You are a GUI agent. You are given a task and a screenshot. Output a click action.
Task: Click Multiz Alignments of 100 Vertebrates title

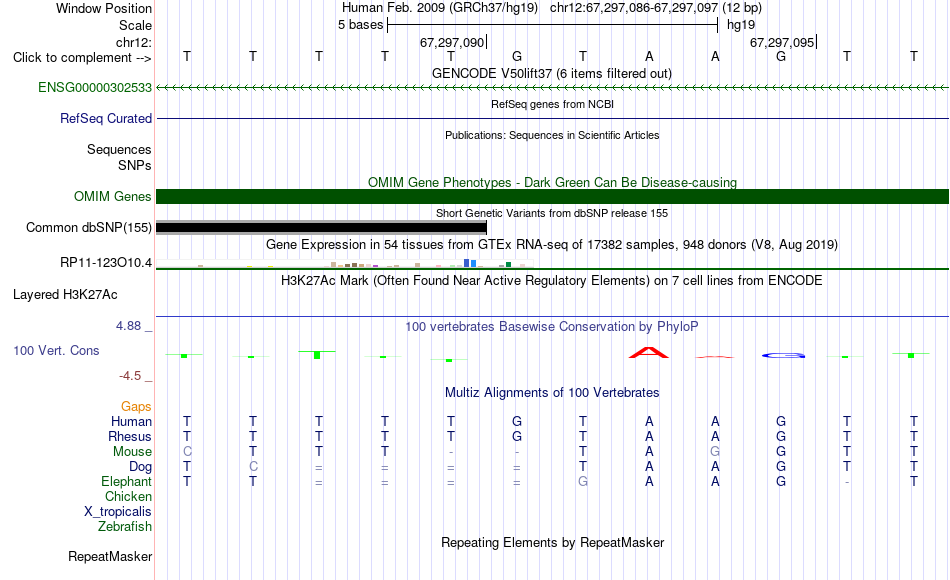(552, 393)
